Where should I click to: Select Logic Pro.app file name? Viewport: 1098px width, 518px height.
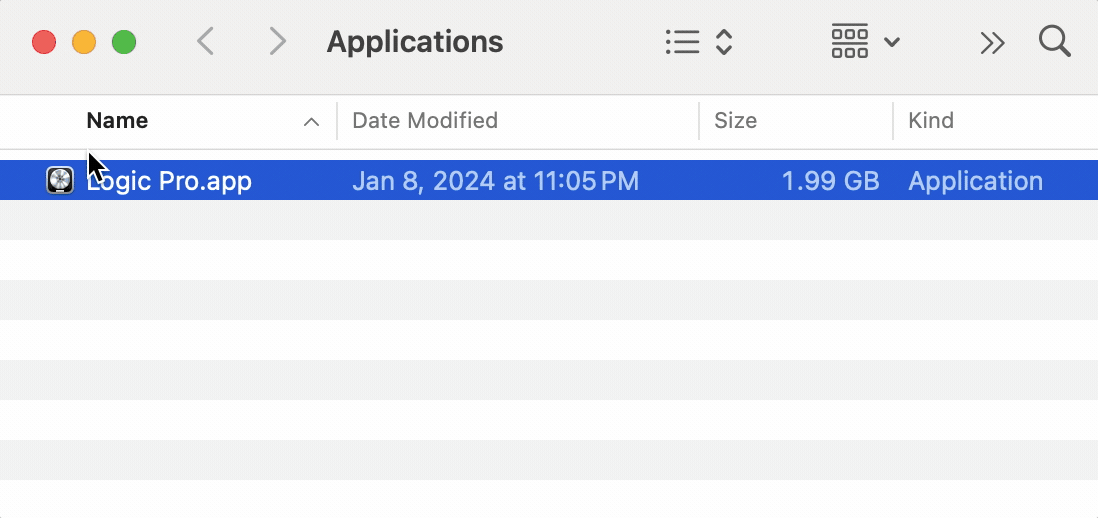pos(169,181)
